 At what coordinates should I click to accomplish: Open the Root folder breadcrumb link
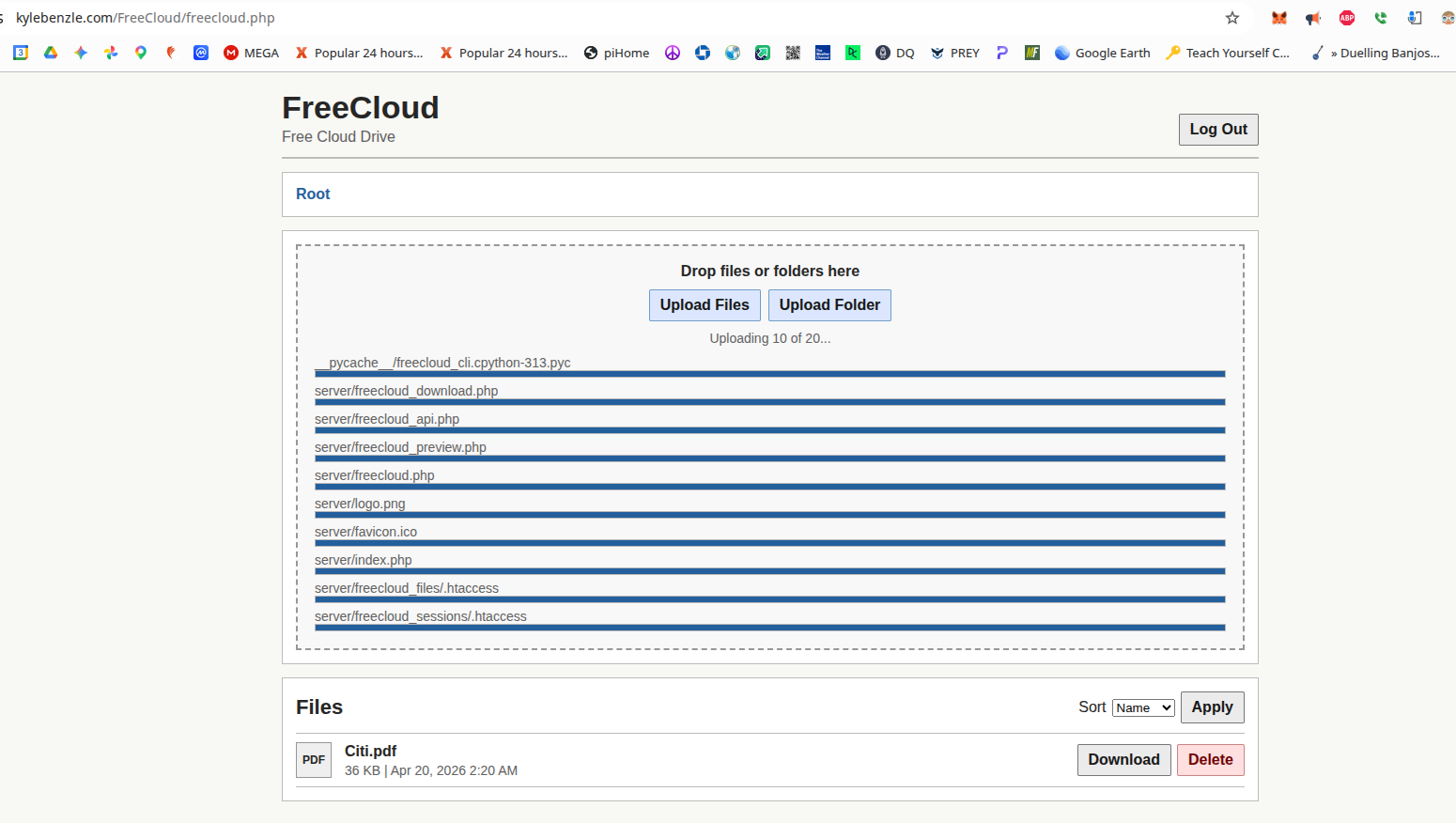tap(312, 194)
